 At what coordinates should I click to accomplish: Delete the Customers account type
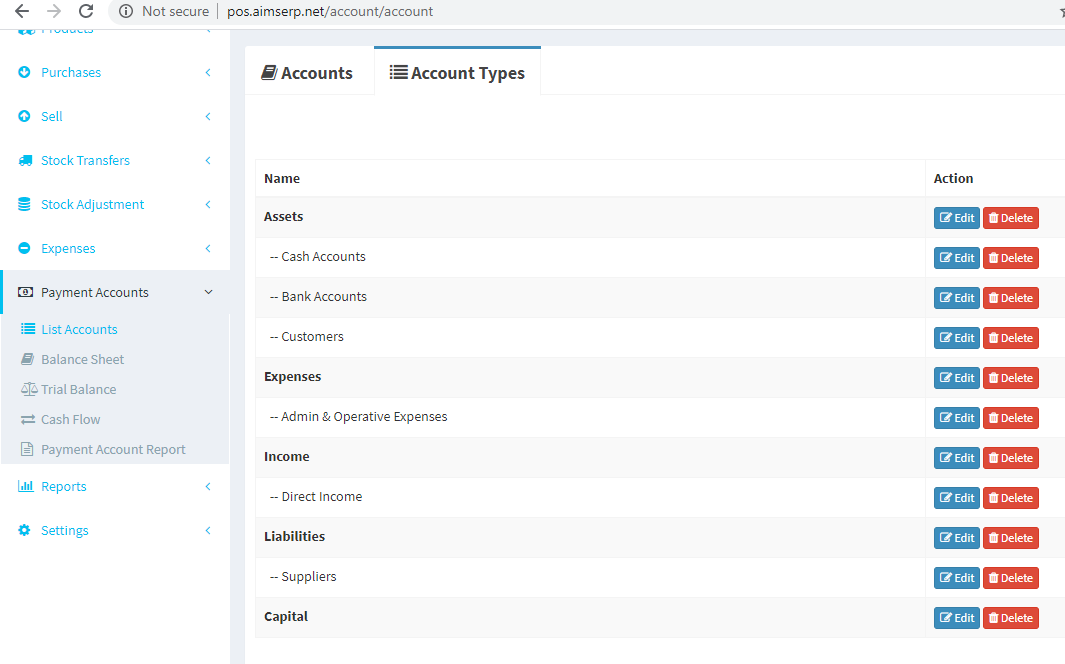click(x=1011, y=338)
